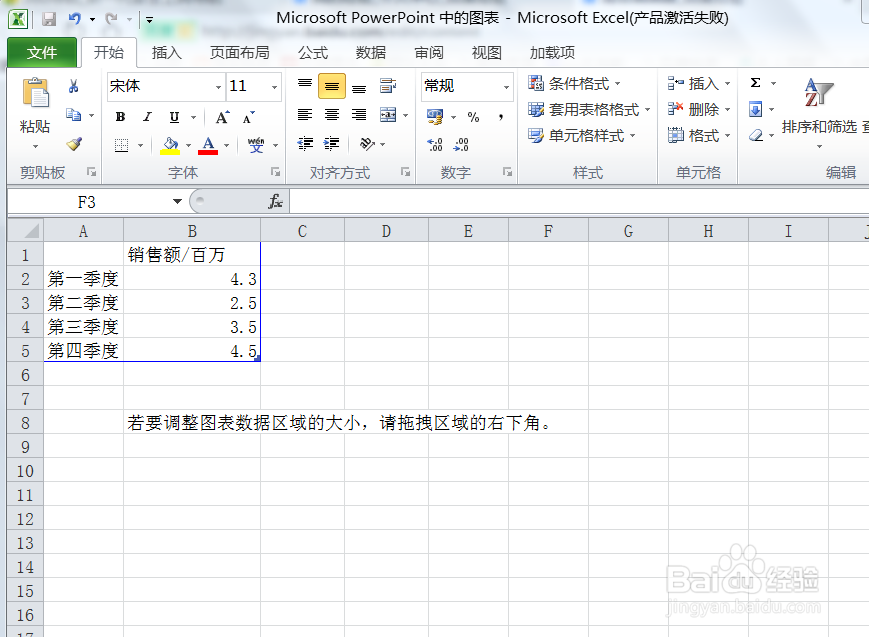The image size is (869, 637).
Task: Click the Select All corner of the grid
Action: coord(26,230)
